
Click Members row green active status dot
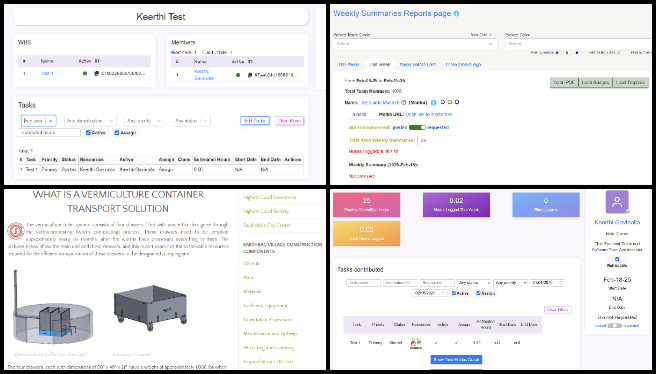tap(238, 75)
